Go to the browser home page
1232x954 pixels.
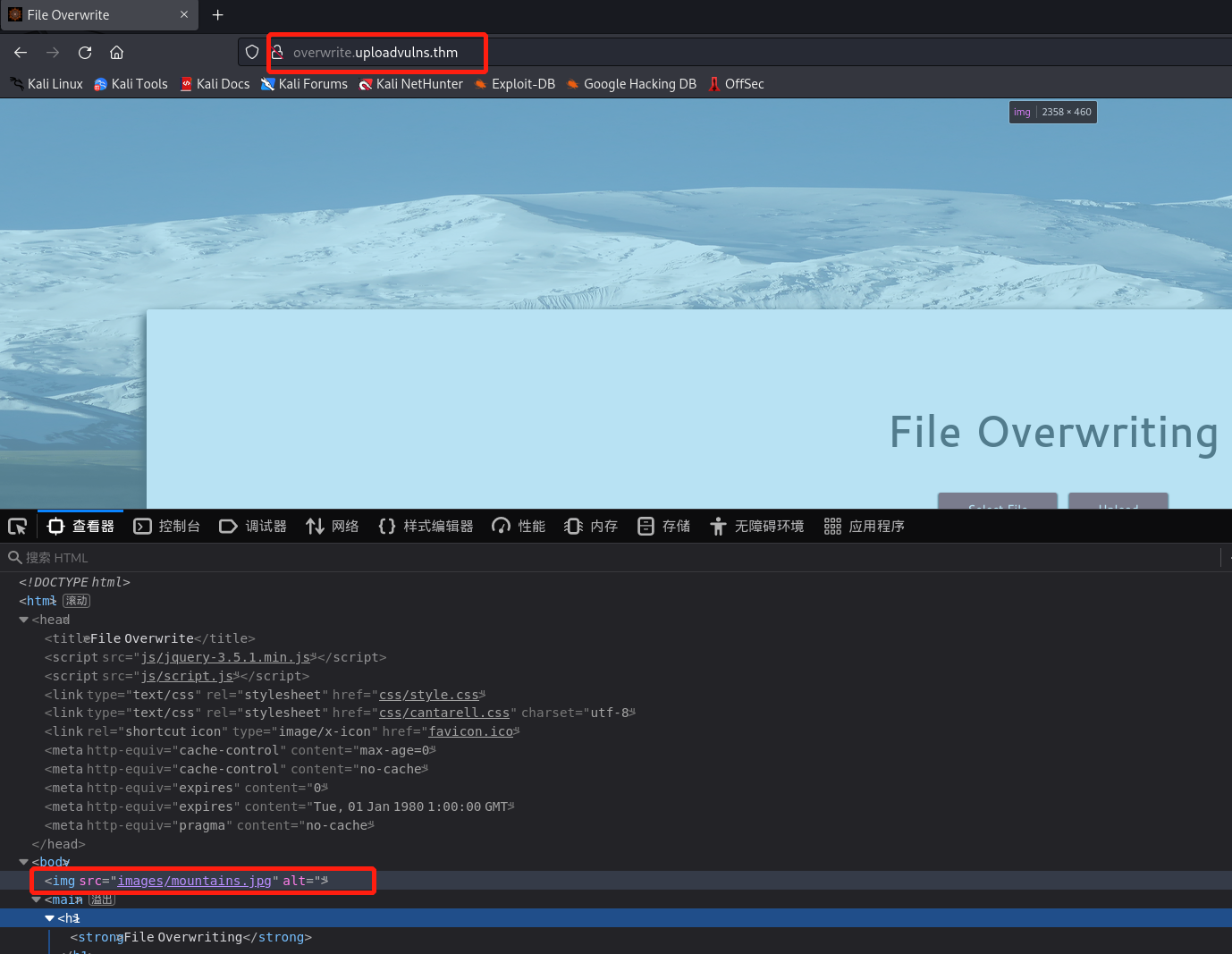coord(117,53)
